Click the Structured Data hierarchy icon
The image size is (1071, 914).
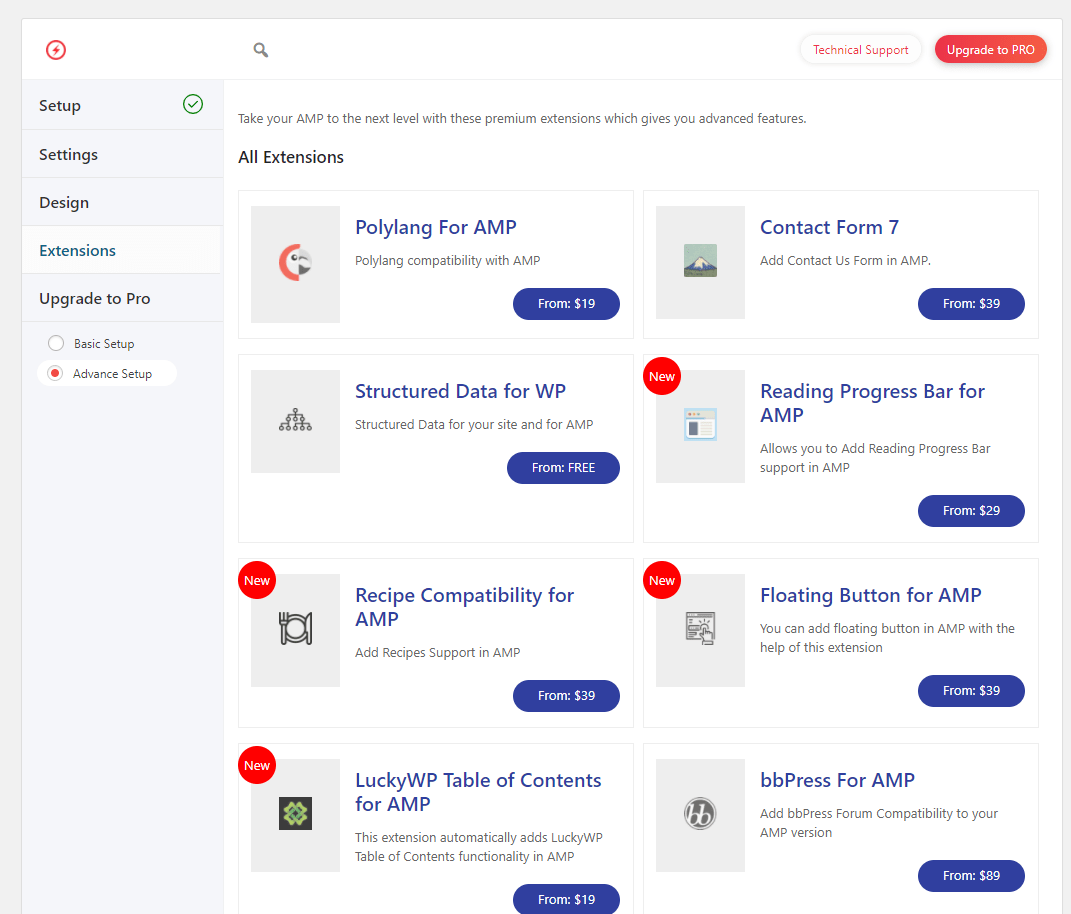[x=295, y=420]
